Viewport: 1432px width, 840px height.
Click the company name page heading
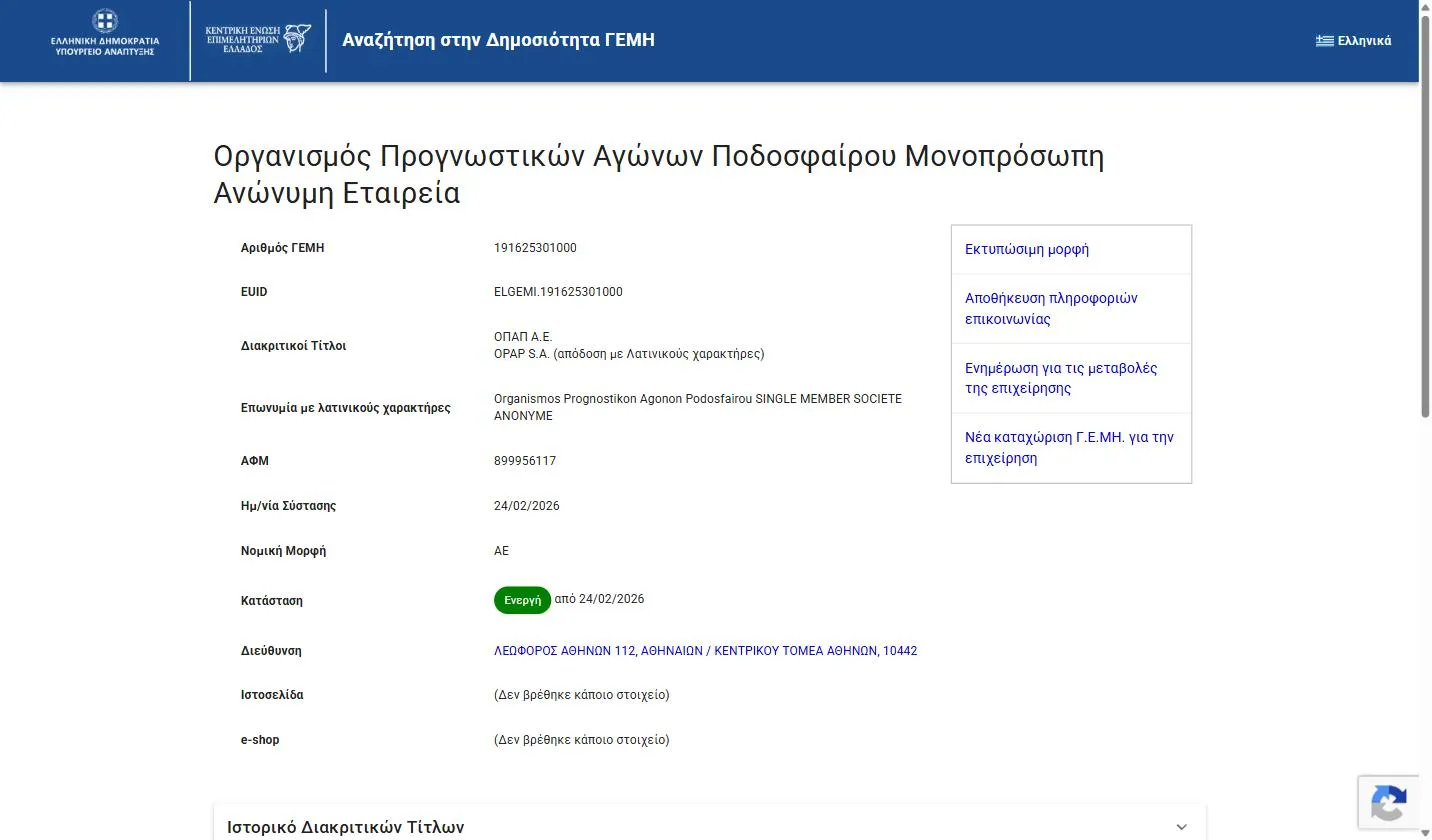click(x=659, y=175)
